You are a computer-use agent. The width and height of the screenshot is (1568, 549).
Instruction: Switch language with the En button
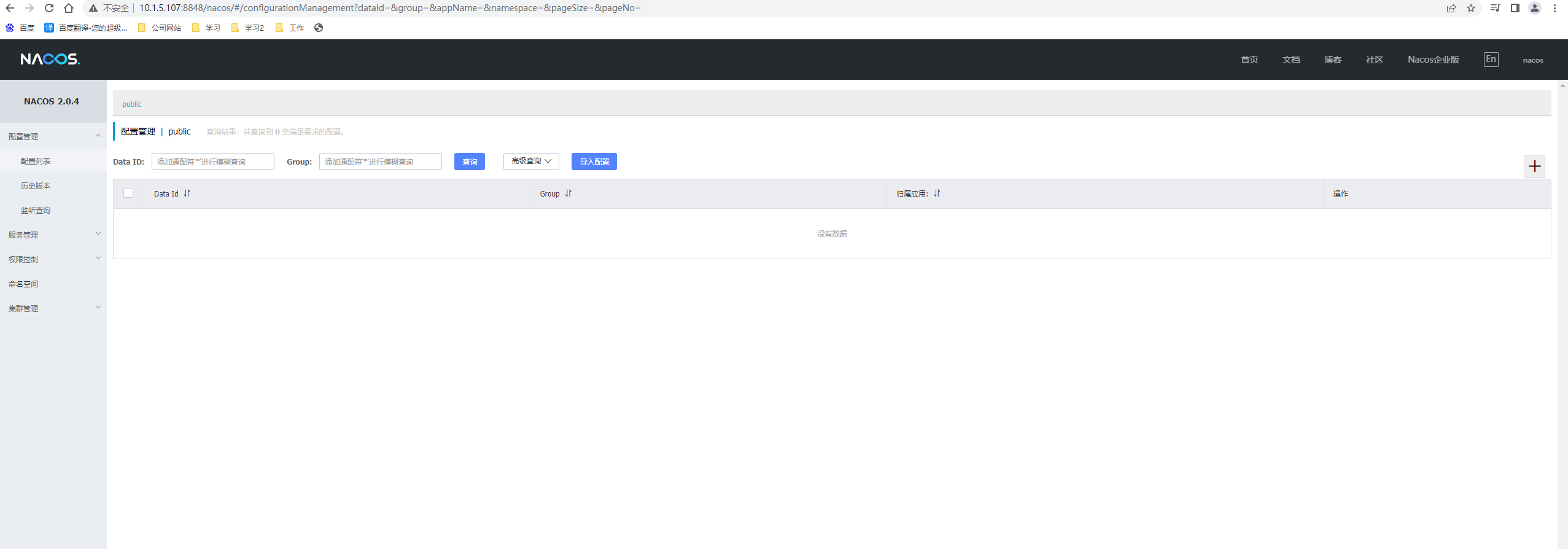(1491, 59)
